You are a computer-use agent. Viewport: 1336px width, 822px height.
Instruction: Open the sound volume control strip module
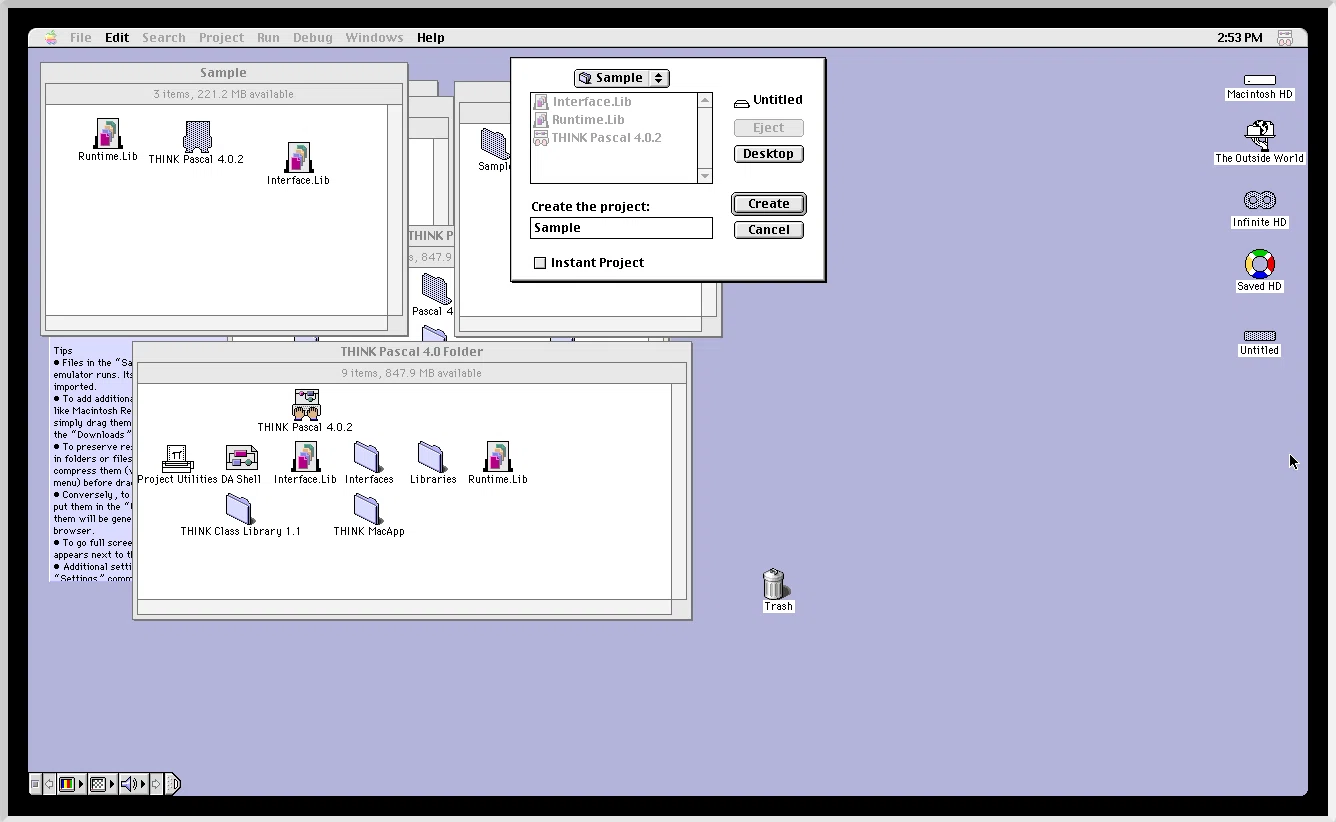[x=133, y=784]
